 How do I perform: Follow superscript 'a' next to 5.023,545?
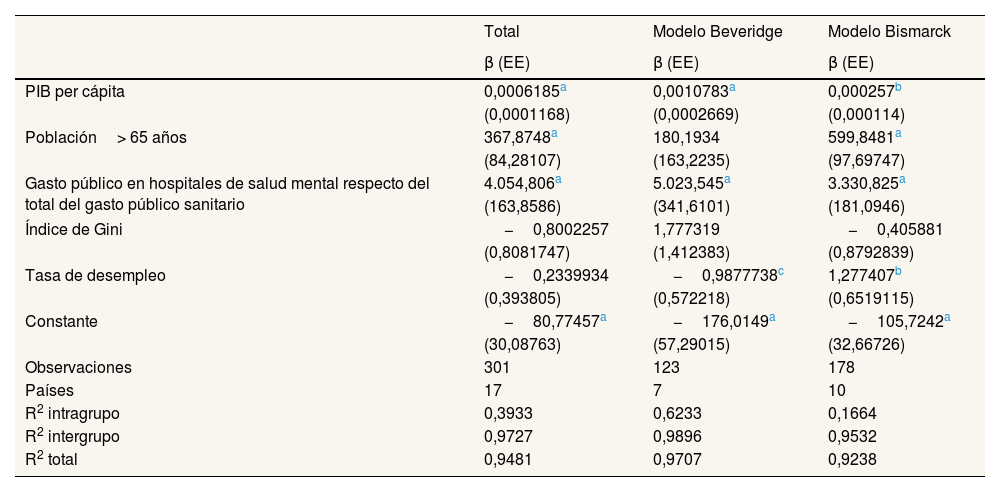[727, 179]
